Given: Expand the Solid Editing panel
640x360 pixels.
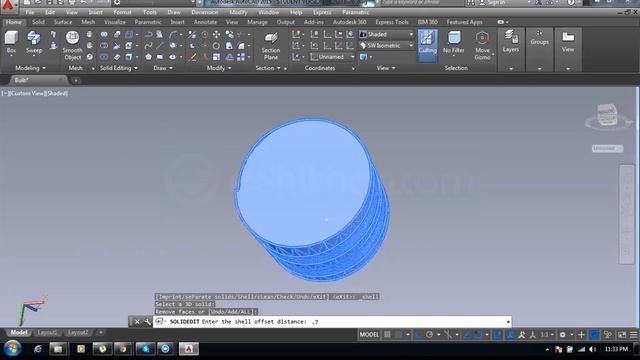Looking at the screenshot, I should [118, 68].
